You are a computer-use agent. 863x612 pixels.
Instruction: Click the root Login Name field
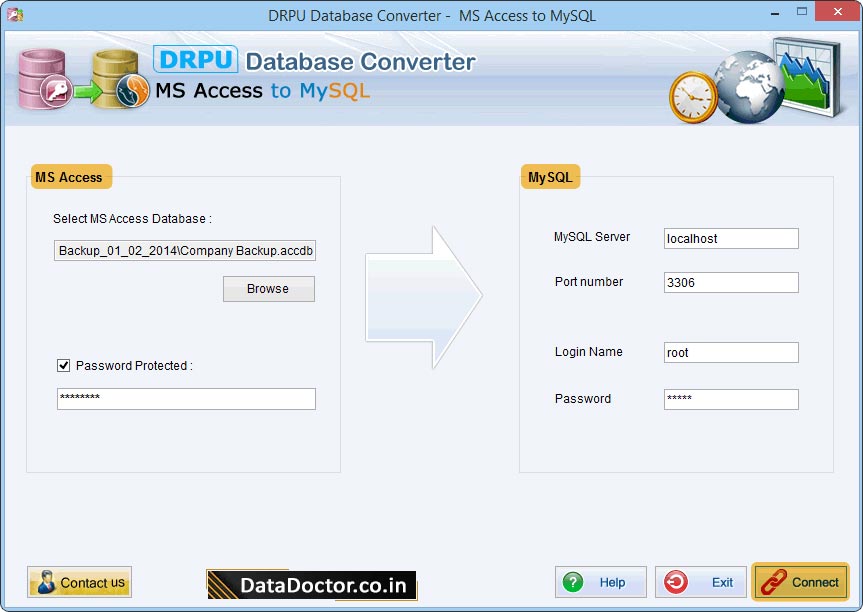[730, 352]
